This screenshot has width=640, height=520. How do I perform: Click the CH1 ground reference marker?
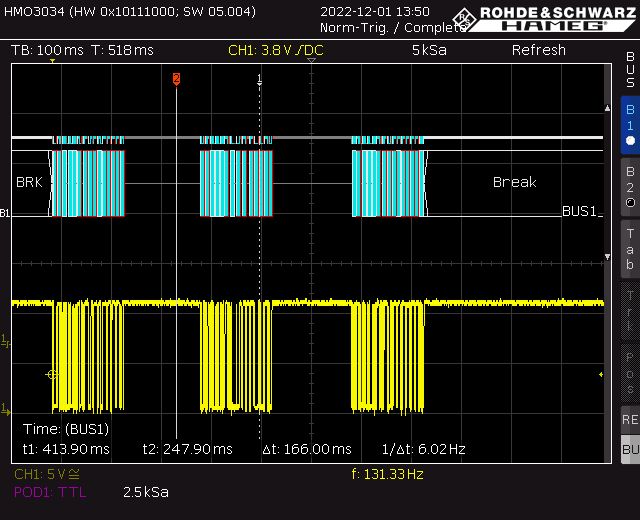coord(5,409)
